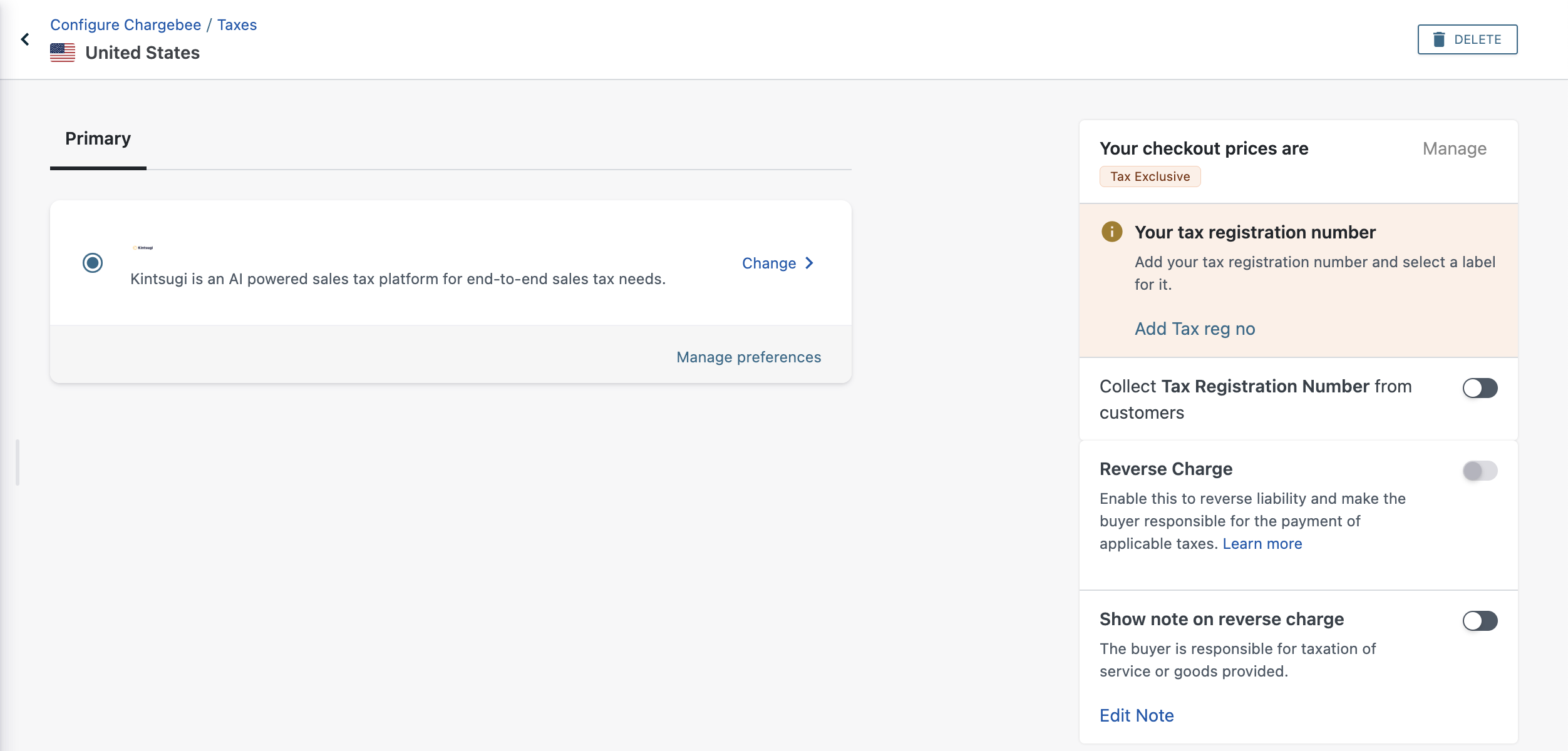Click the Change link for tax provider
Viewport: 1568px width, 751px height.
click(x=769, y=263)
